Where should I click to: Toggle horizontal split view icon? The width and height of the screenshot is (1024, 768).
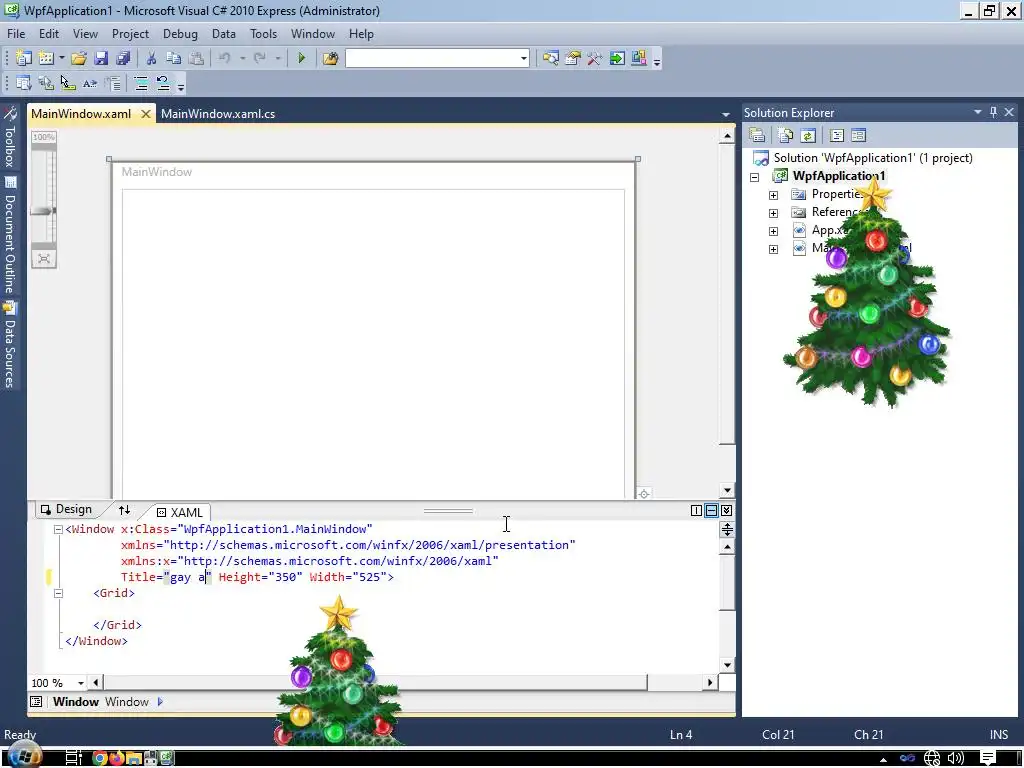pos(711,511)
